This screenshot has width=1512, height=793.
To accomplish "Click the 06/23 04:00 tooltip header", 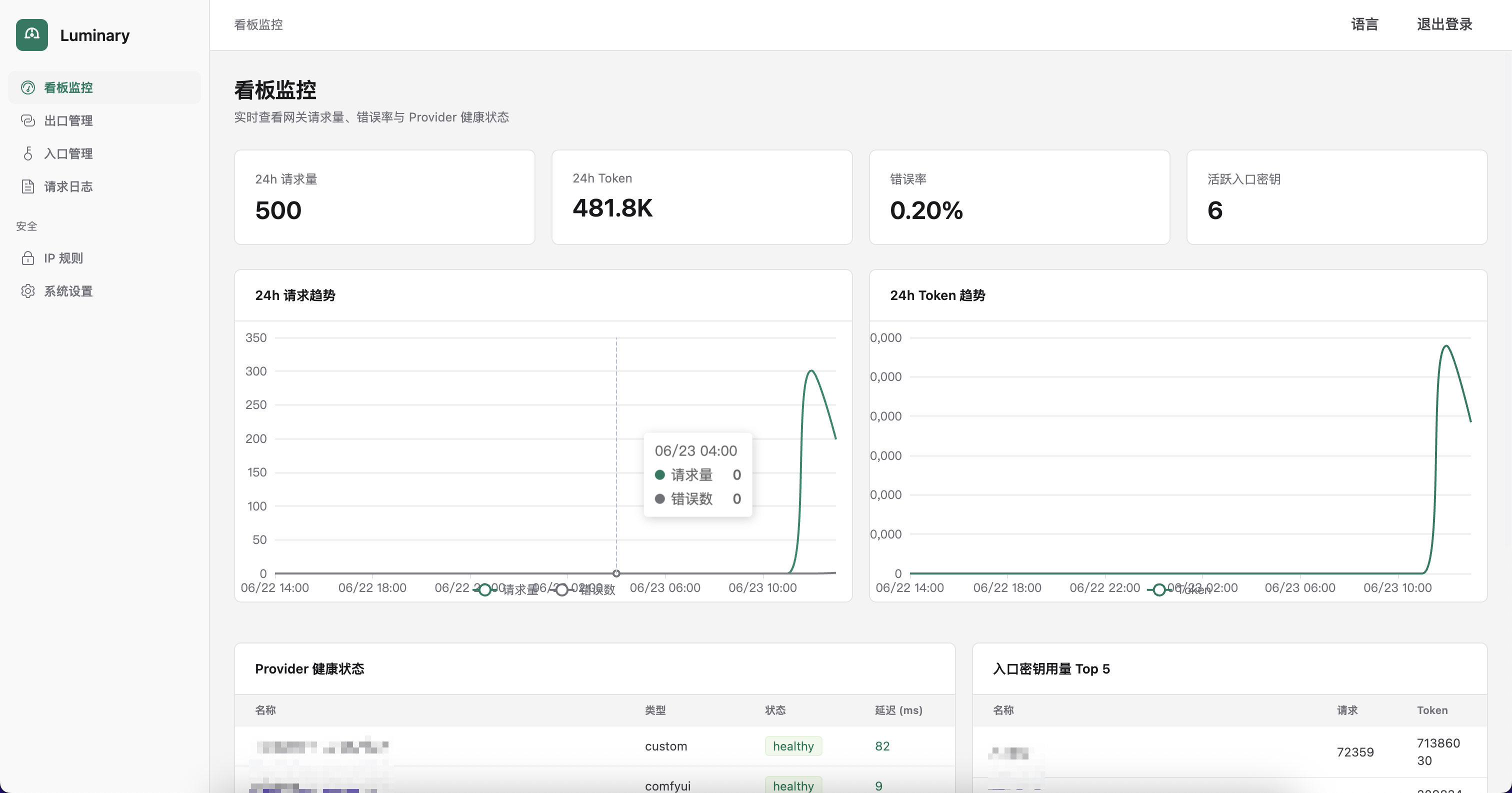I will 696,451.
